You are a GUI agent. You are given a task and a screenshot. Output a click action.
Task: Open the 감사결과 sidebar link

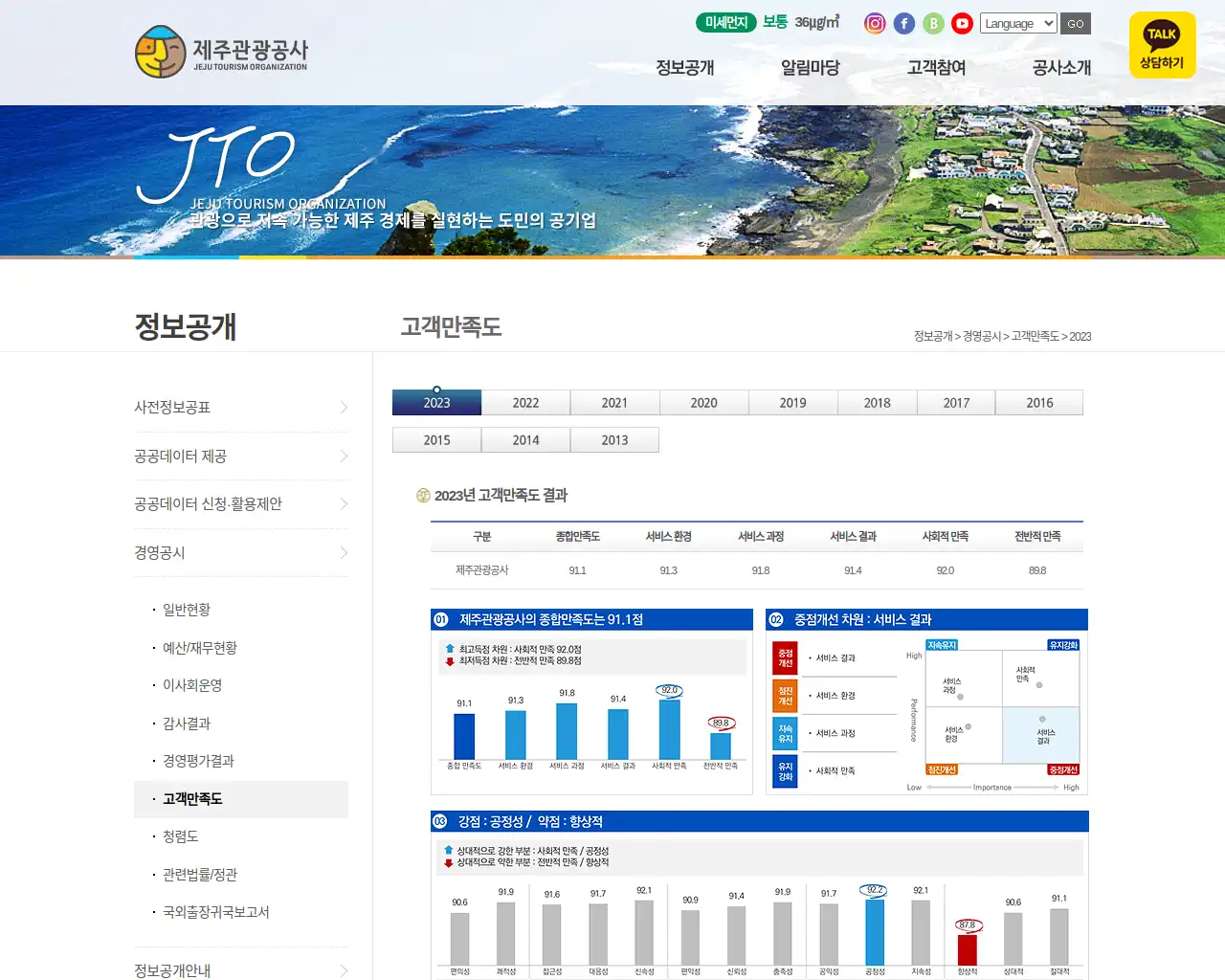click(x=185, y=724)
